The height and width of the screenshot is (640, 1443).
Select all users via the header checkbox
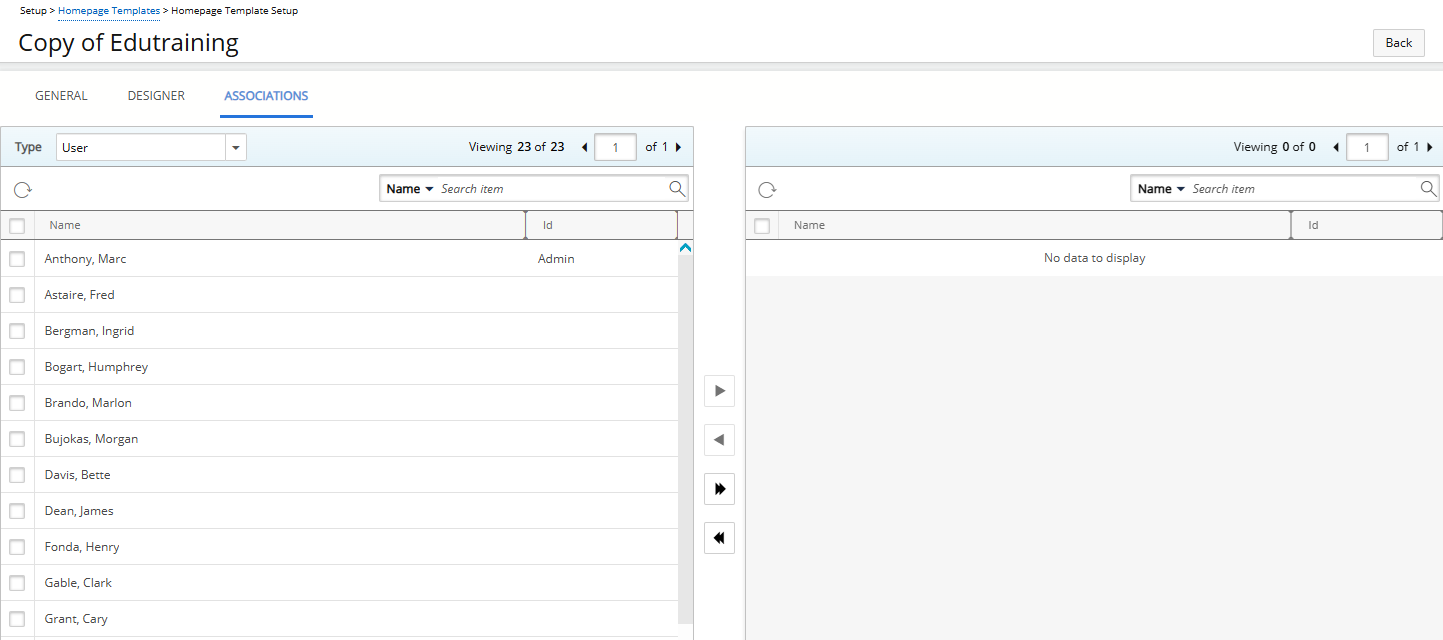pyautogui.click(x=17, y=225)
